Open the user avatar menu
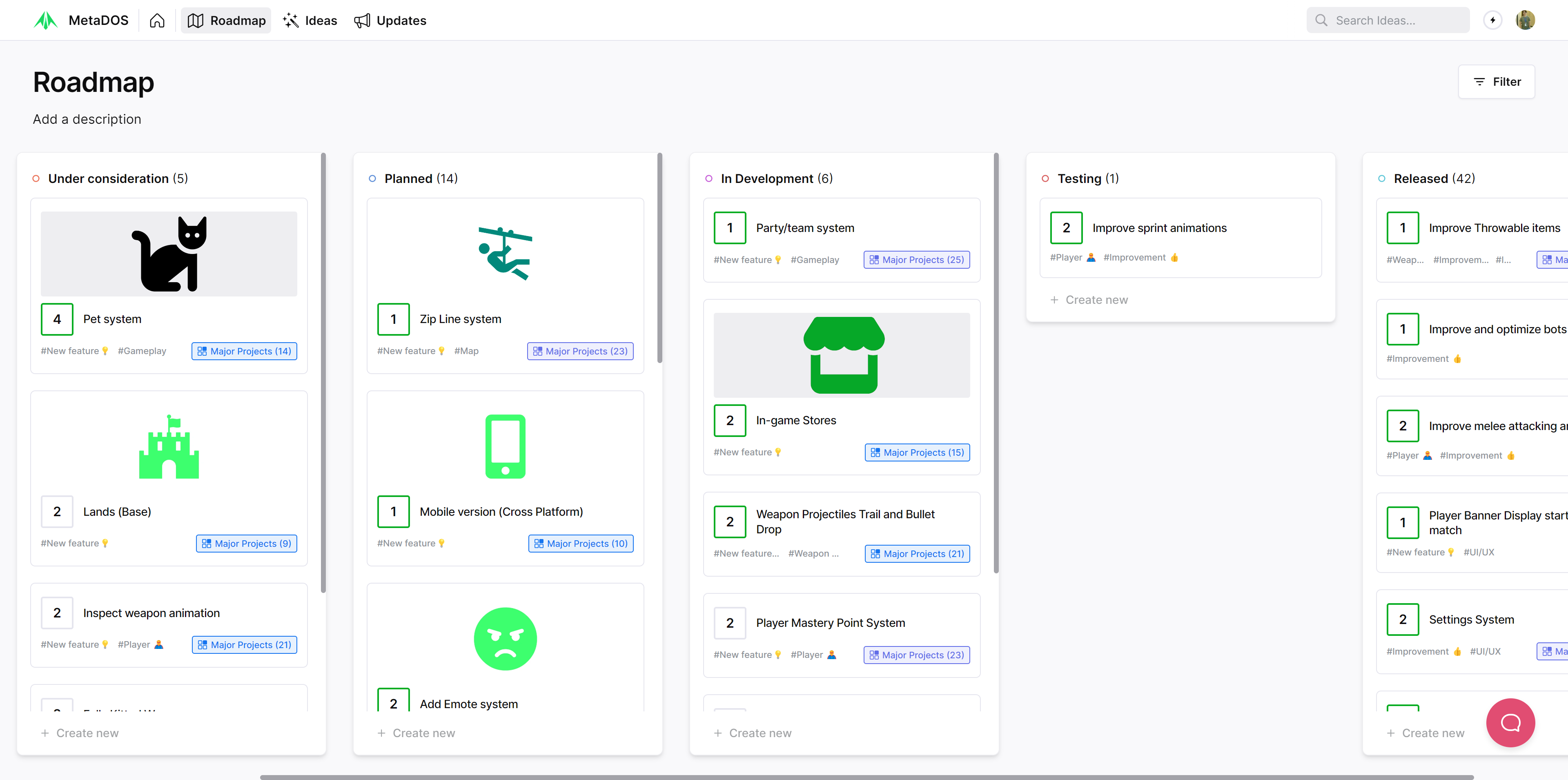 (x=1525, y=20)
